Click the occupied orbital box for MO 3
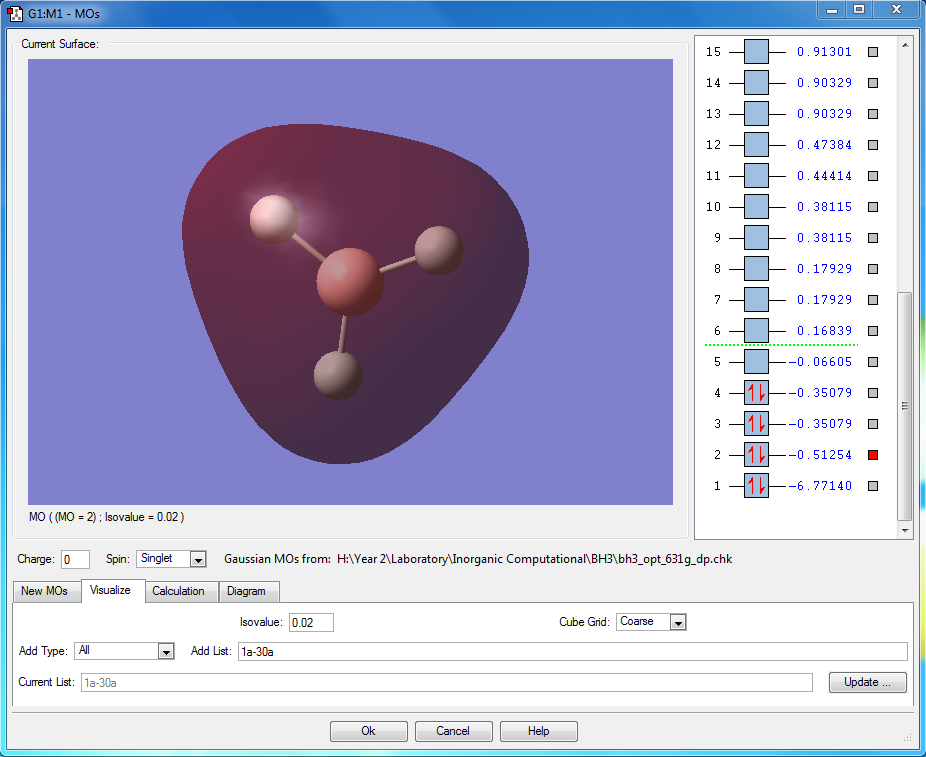926x757 pixels. point(756,424)
